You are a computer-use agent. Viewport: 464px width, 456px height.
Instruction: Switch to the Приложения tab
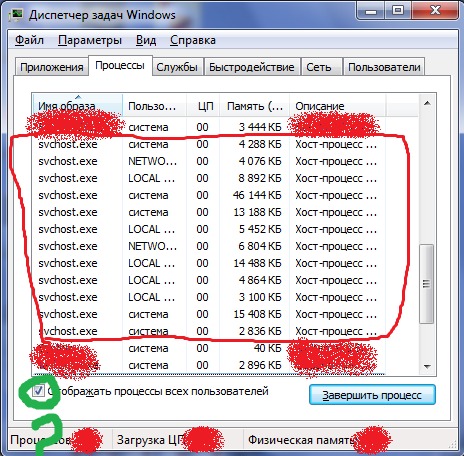pos(52,67)
